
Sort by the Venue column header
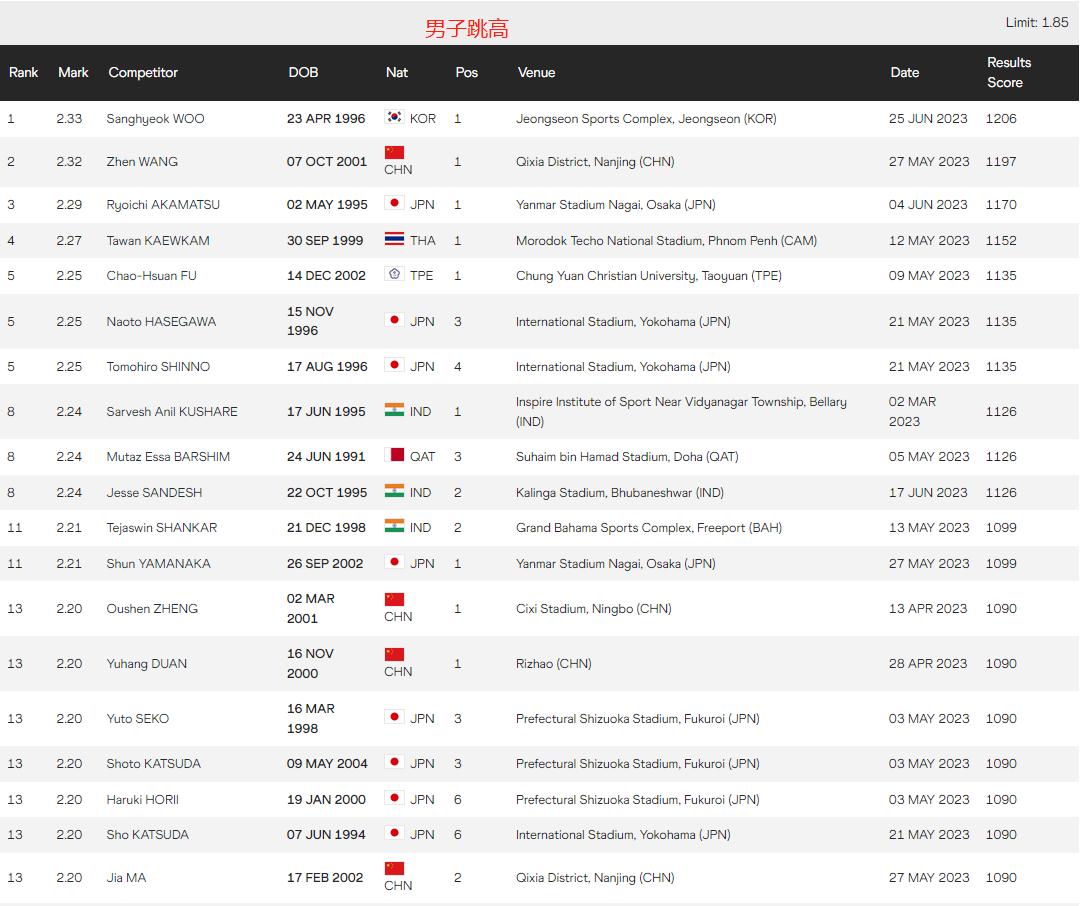(x=536, y=72)
